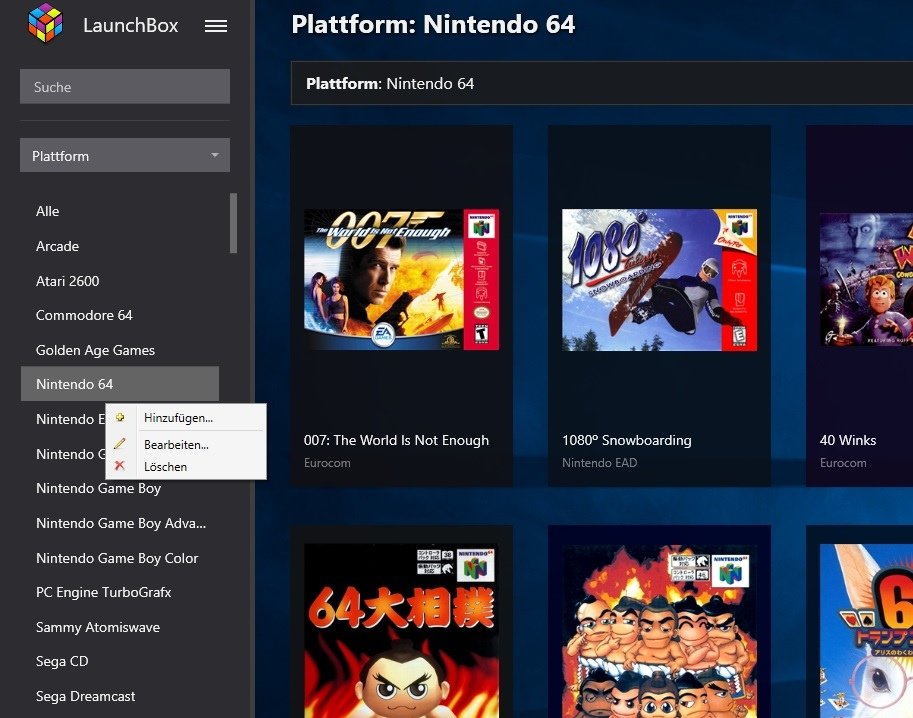Screen dimensions: 913x718
Task: Open 007: The World Is Not Enough cover
Action: 402,280
